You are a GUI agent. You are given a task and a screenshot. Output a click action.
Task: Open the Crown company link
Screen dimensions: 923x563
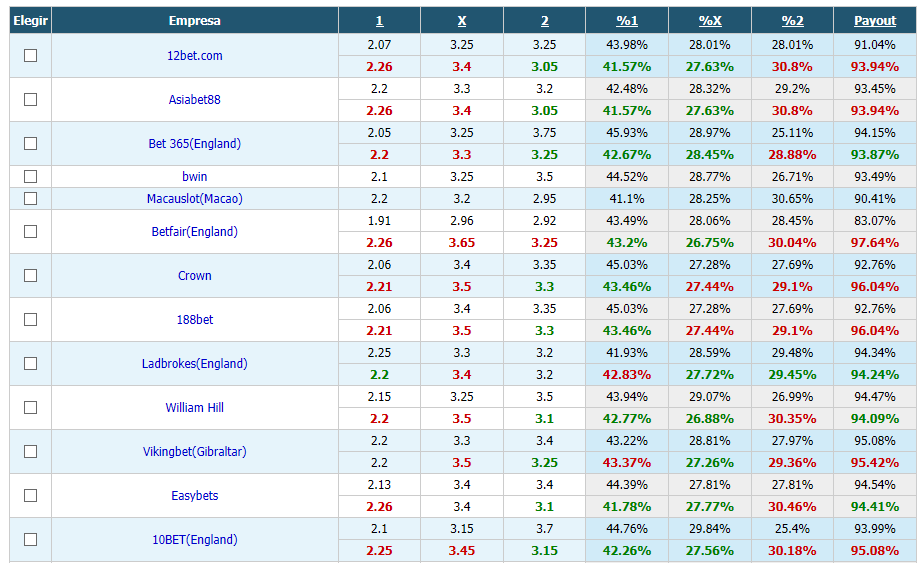(x=195, y=276)
